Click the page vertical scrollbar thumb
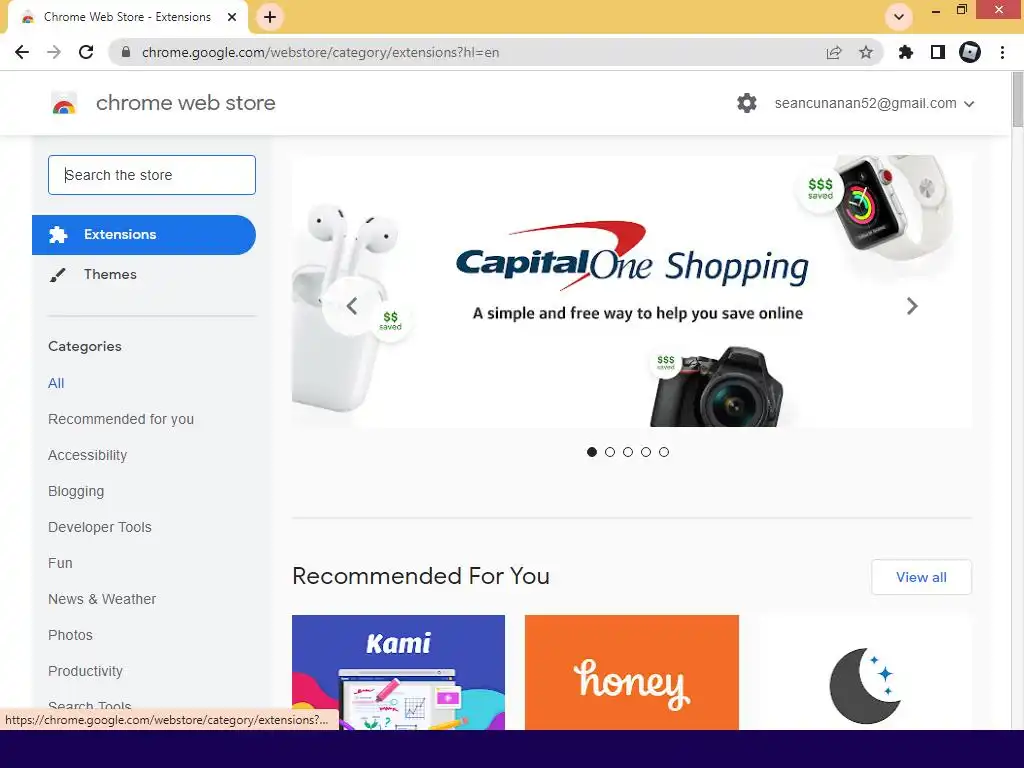Viewport: 1024px width, 768px height. pyautogui.click(x=1017, y=100)
